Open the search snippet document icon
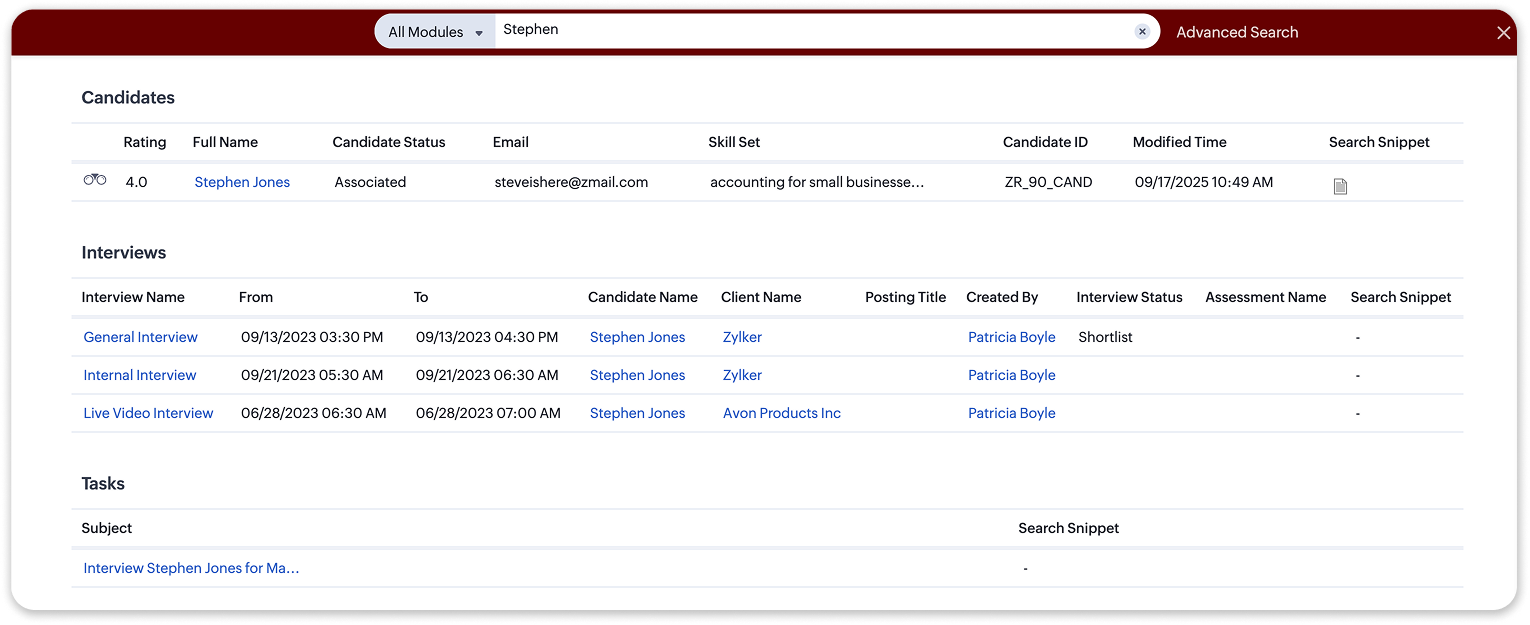The image size is (1530, 625). (x=1340, y=186)
